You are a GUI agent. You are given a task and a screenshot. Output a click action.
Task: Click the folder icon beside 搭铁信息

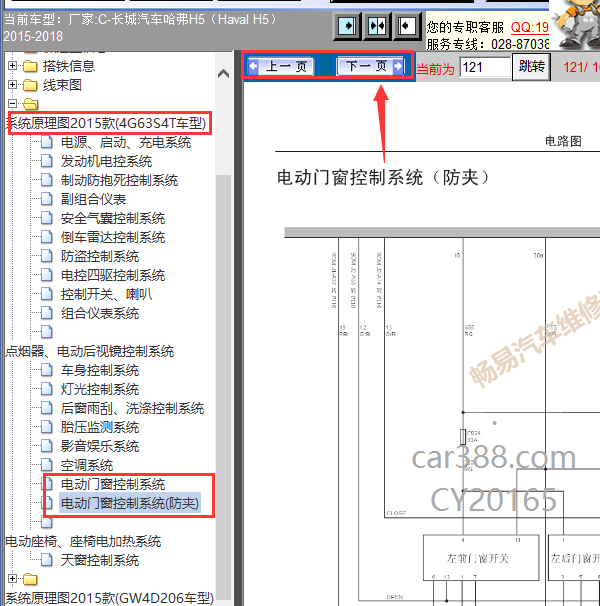[30, 66]
